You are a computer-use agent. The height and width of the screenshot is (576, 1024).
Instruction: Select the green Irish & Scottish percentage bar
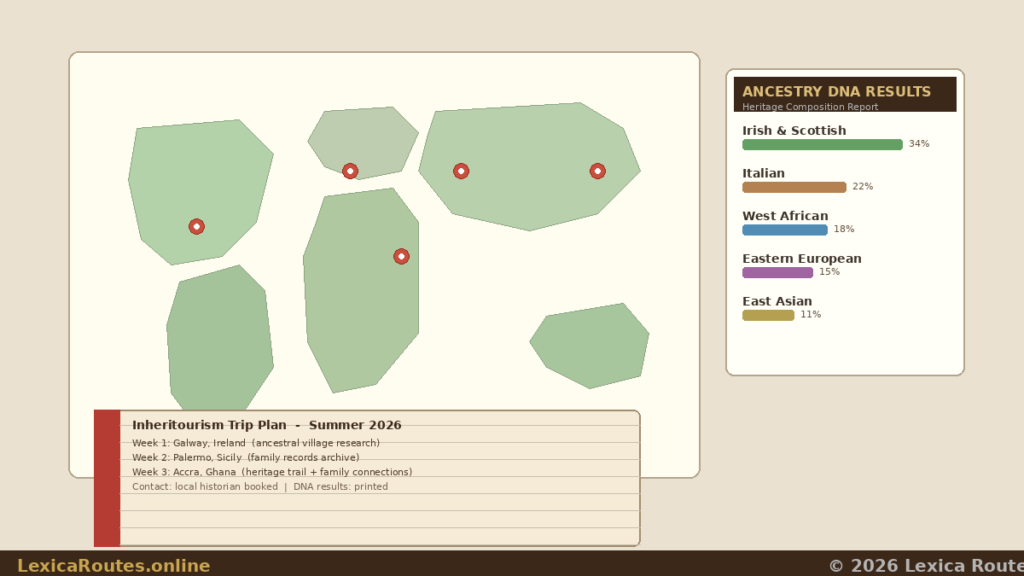pyautogui.click(x=822, y=144)
